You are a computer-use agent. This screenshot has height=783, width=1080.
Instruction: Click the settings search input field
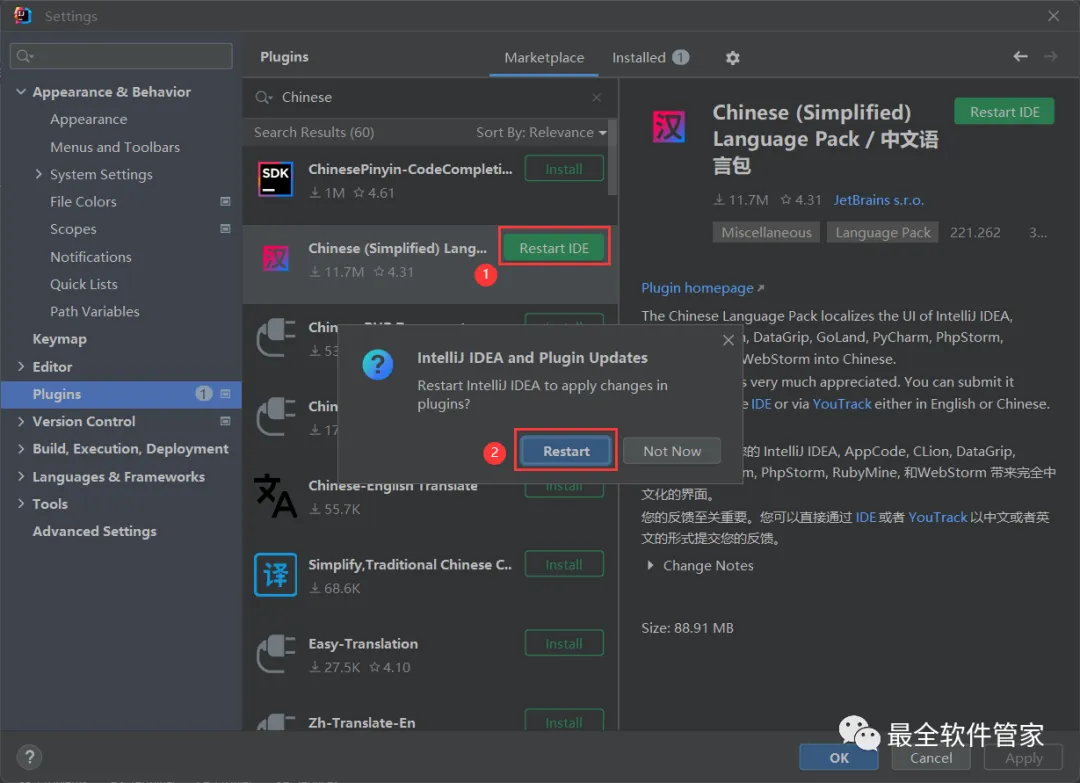click(121, 56)
